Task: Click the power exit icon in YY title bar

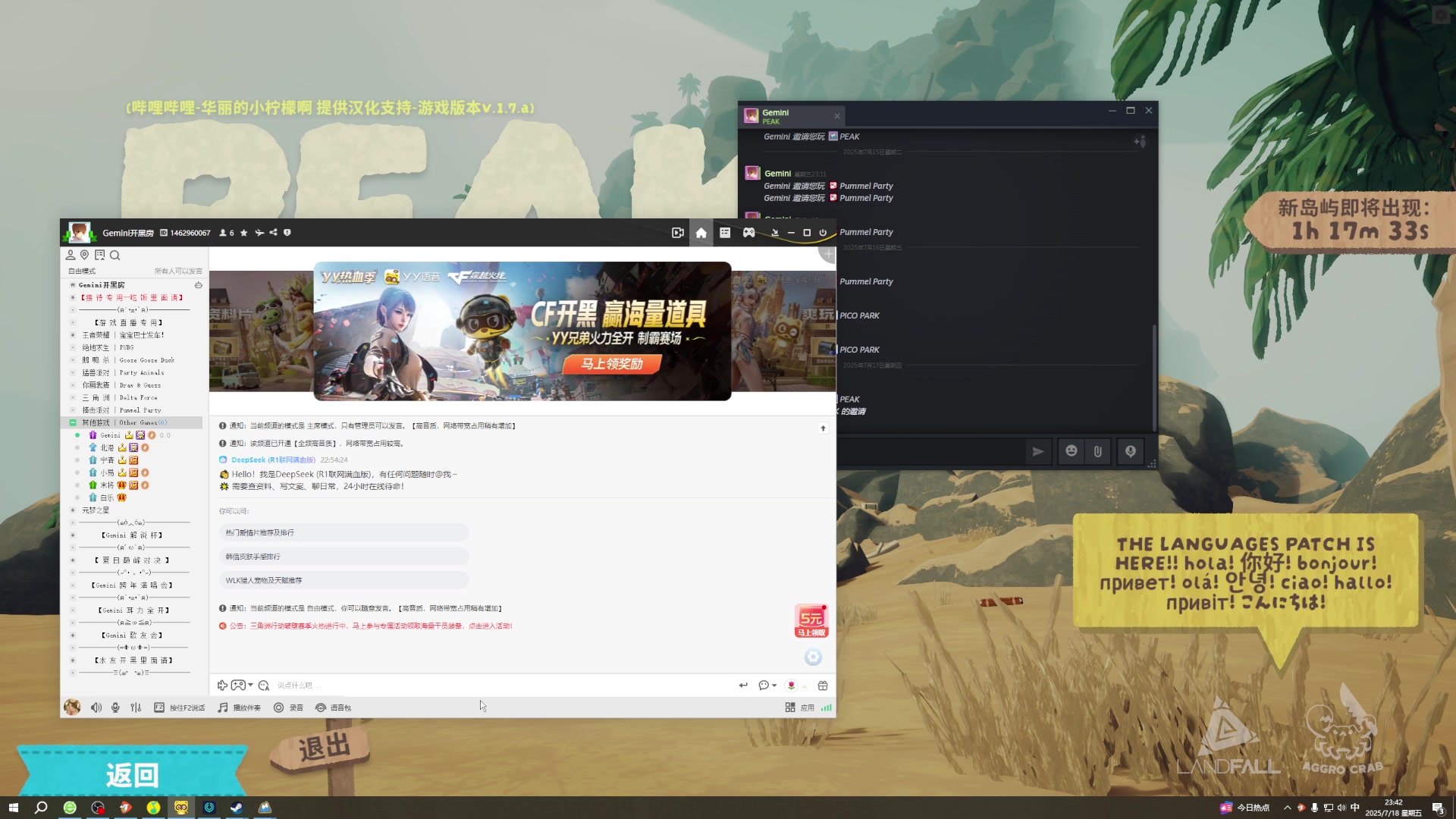Action: 823,233
